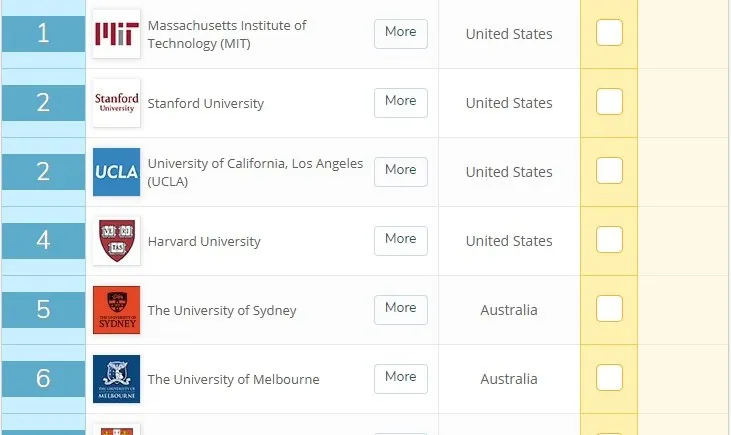731x435 pixels.
Task: Click the Stanford University logo
Action: click(116, 103)
